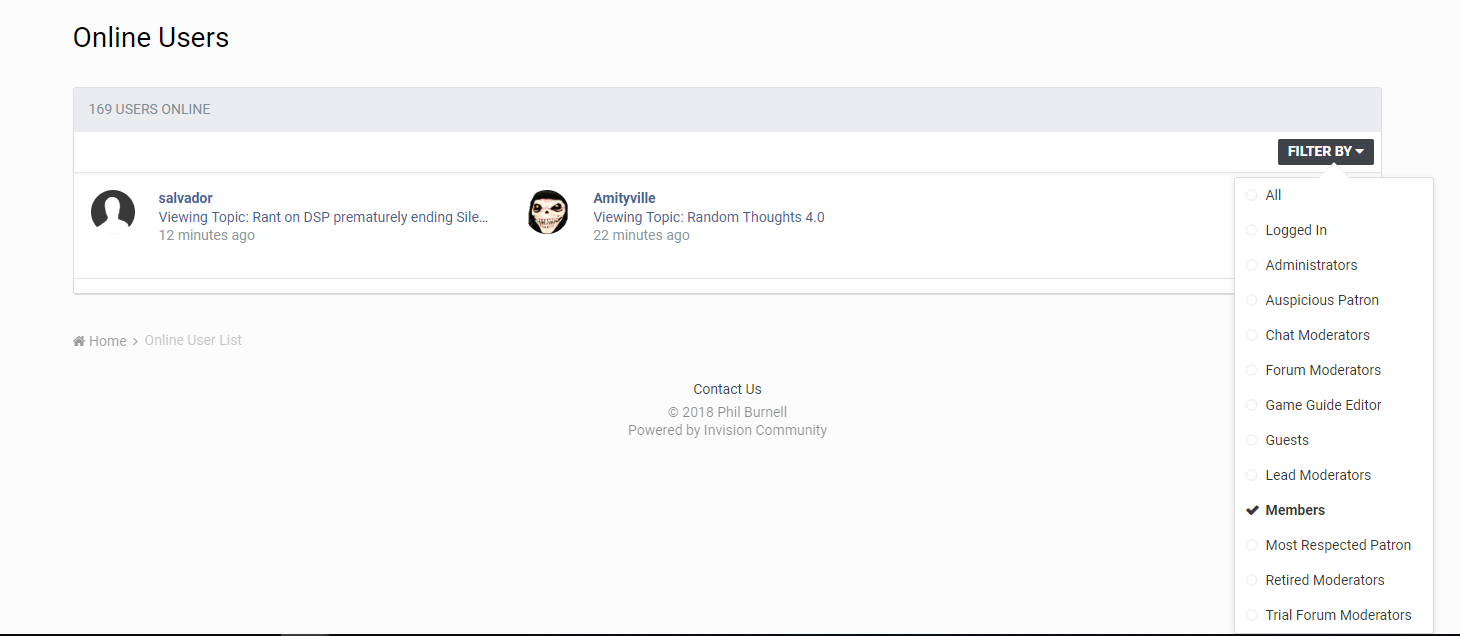Open the Rant on DSP topic link
This screenshot has width=1460, height=636.
[x=323, y=217]
